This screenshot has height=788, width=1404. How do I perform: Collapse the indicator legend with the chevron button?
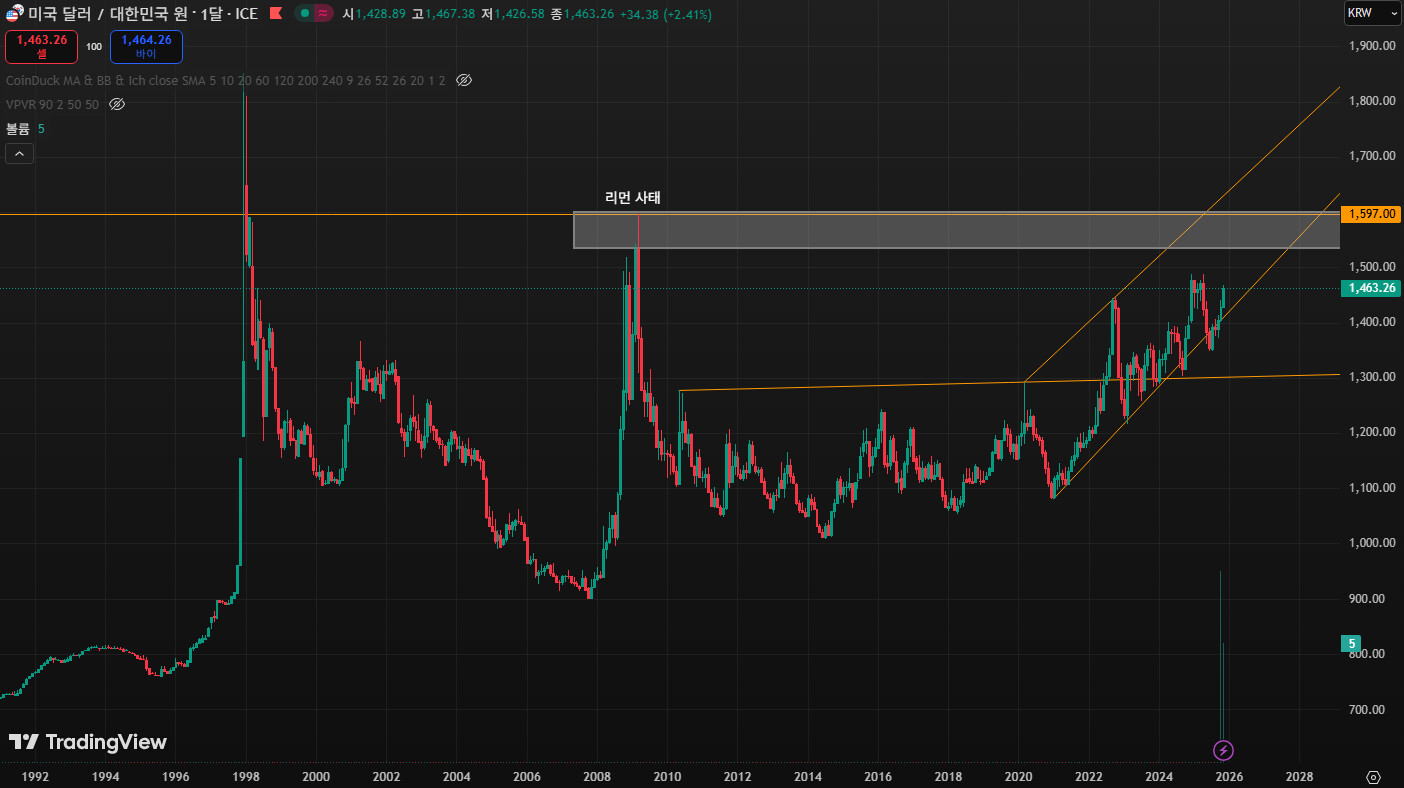[x=19, y=153]
